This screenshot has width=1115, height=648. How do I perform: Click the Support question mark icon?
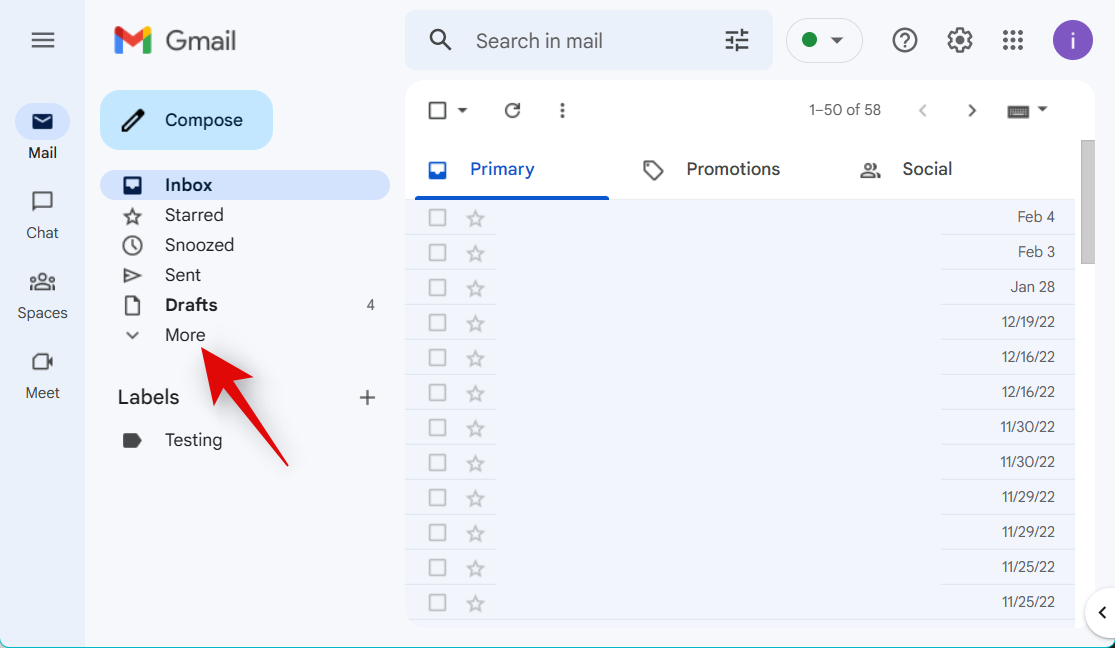click(905, 40)
